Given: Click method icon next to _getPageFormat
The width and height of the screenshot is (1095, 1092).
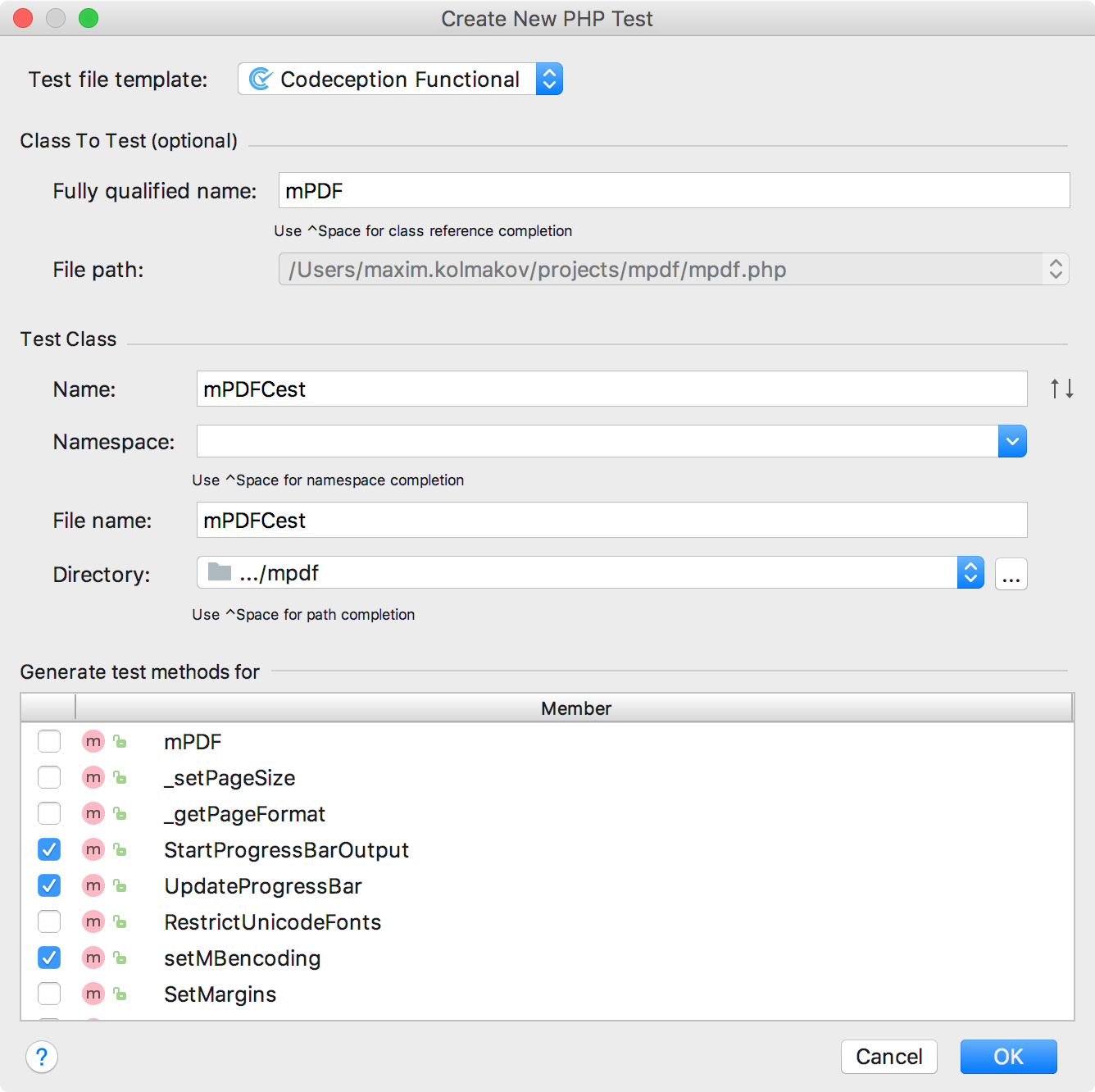Looking at the screenshot, I should (x=93, y=813).
